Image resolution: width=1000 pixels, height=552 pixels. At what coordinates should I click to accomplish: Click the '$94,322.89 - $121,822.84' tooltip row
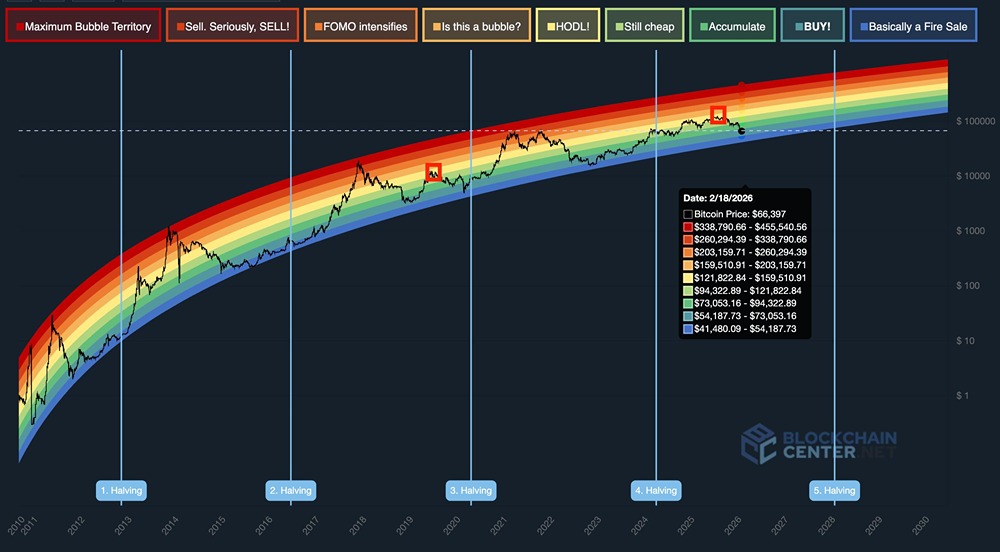click(x=742, y=291)
